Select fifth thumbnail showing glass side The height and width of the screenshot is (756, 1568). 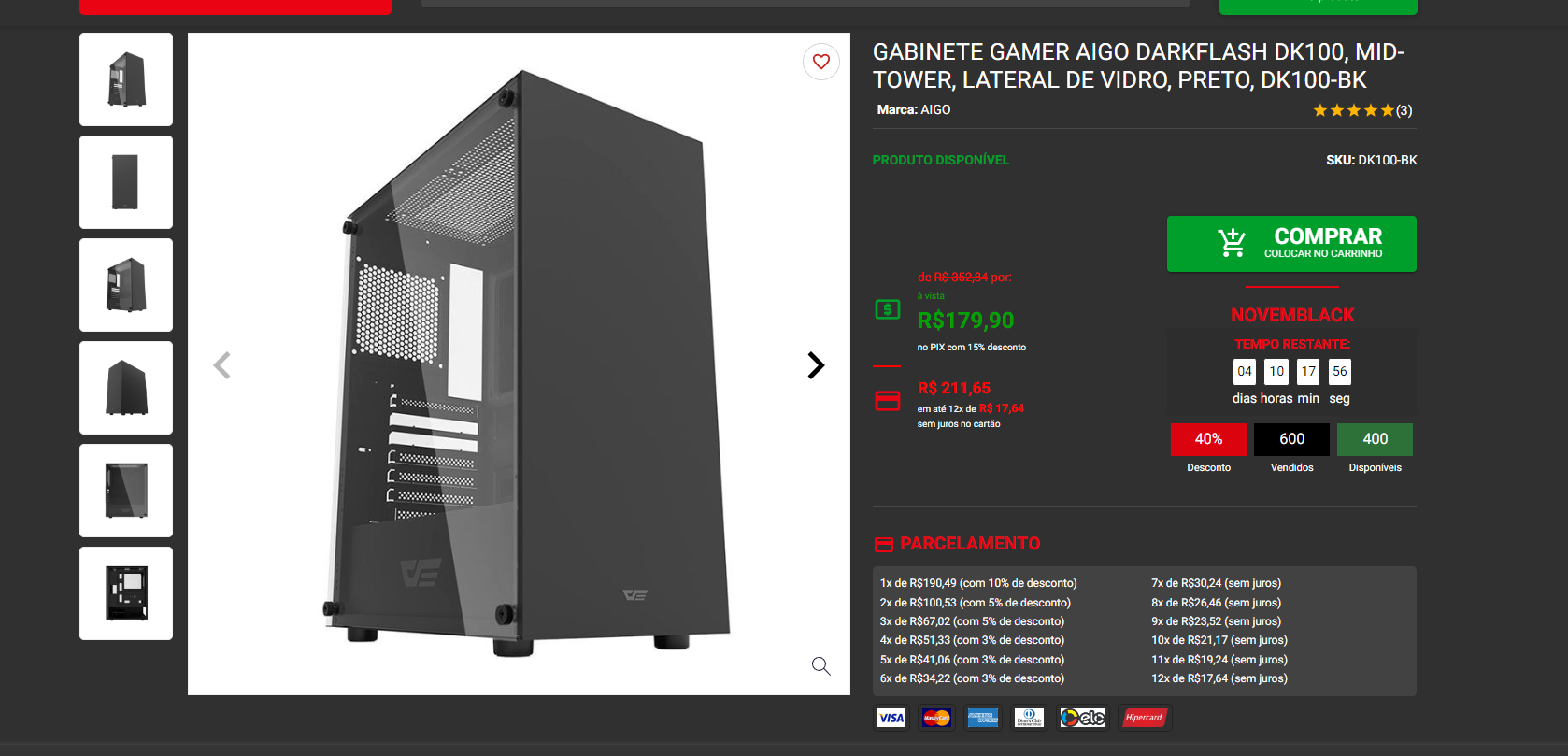(126, 491)
